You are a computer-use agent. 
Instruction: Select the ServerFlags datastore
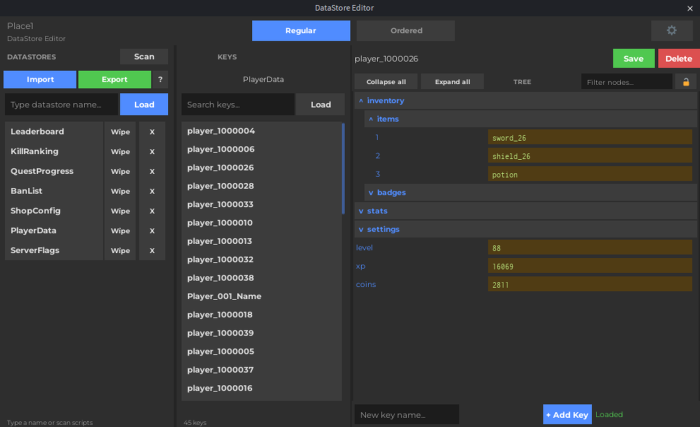click(54, 251)
